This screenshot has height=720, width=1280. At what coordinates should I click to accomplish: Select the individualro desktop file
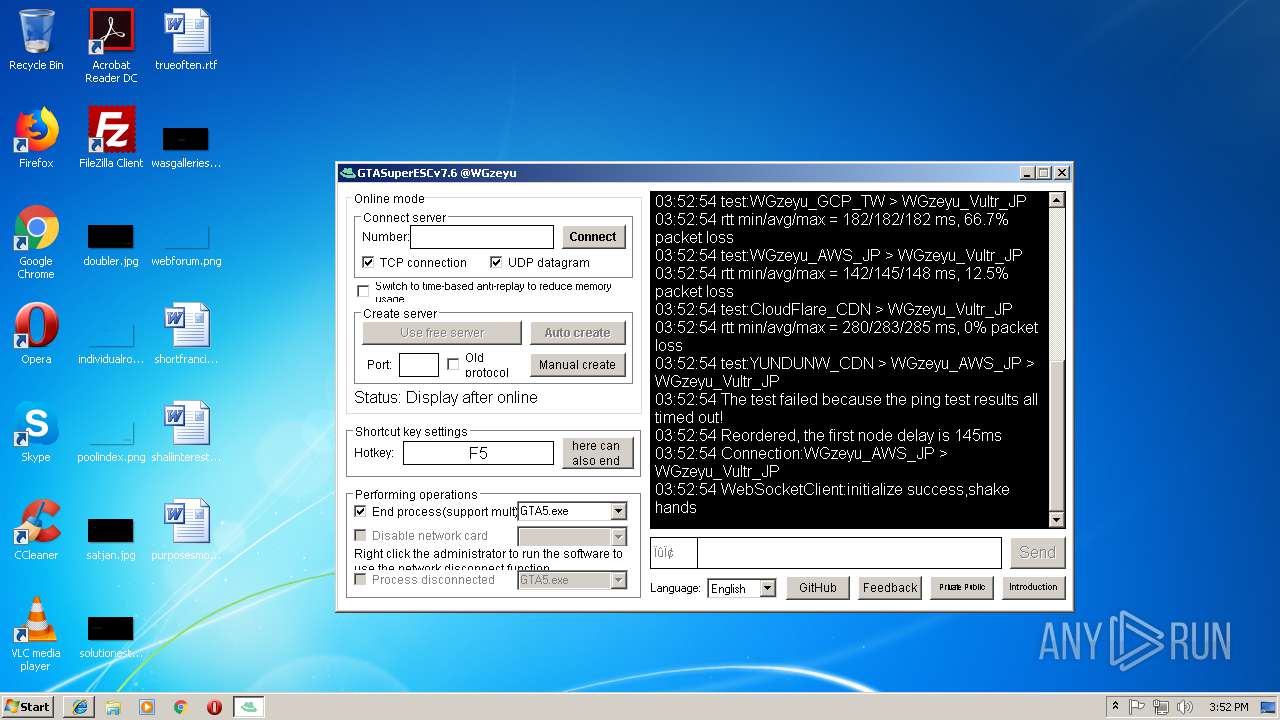click(x=111, y=343)
